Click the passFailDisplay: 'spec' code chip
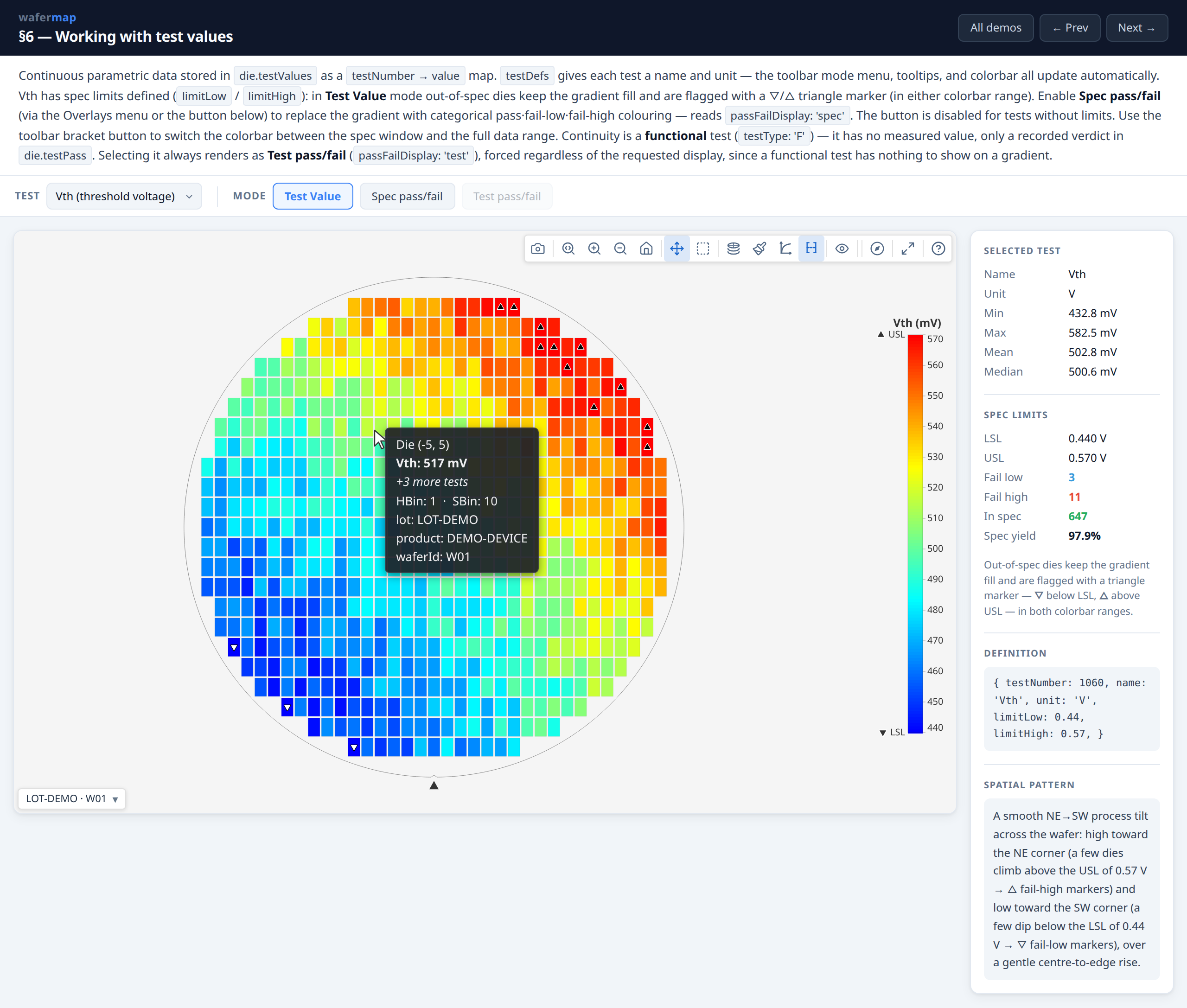 click(x=787, y=115)
